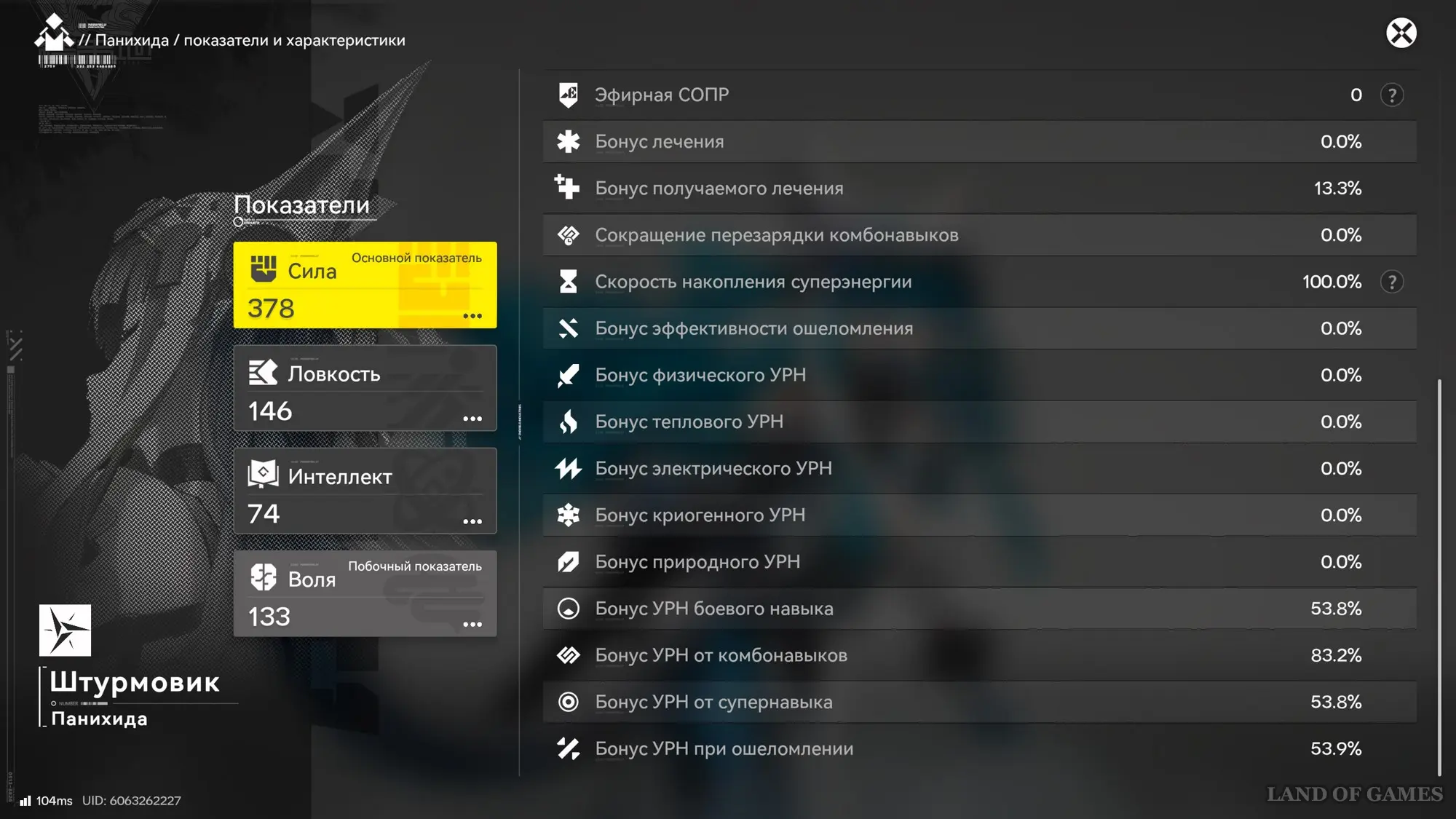Click the Бонус теплового УРН flame icon
The height and width of the screenshot is (819, 1456).
568,422
